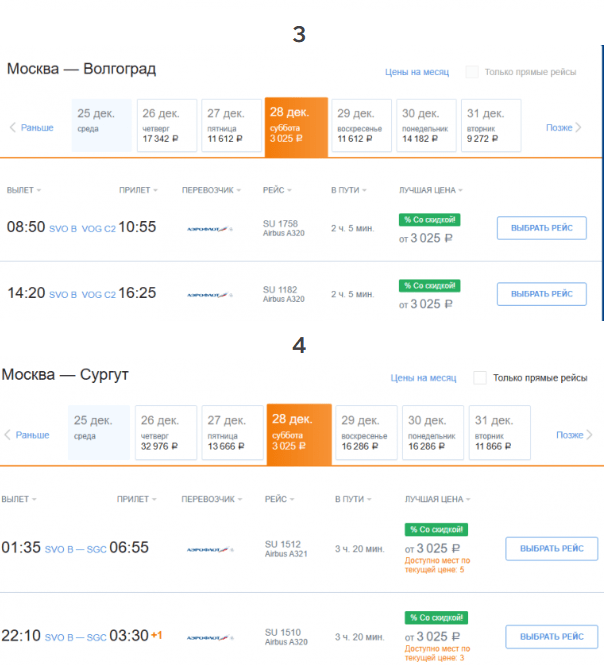Go to later dates in Москва — Сургут

pyautogui.click(x=574, y=435)
